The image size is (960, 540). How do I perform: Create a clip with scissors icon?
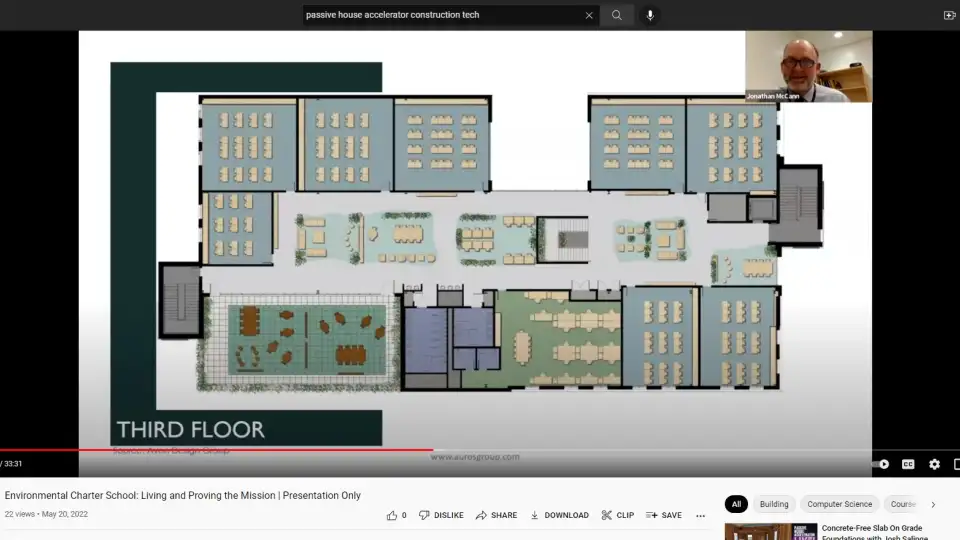[617, 515]
